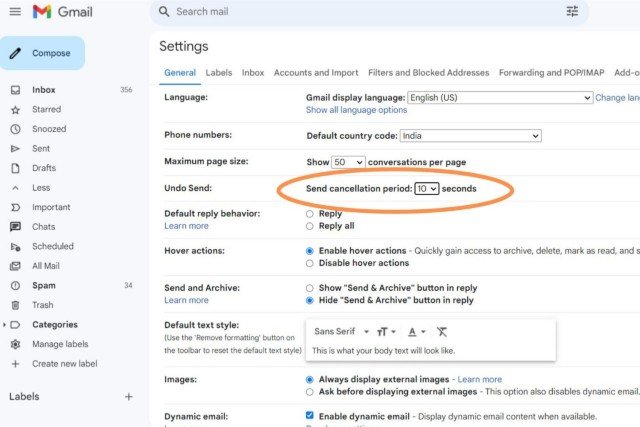
Task: Open text size dropdown
Action: (x=386, y=332)
